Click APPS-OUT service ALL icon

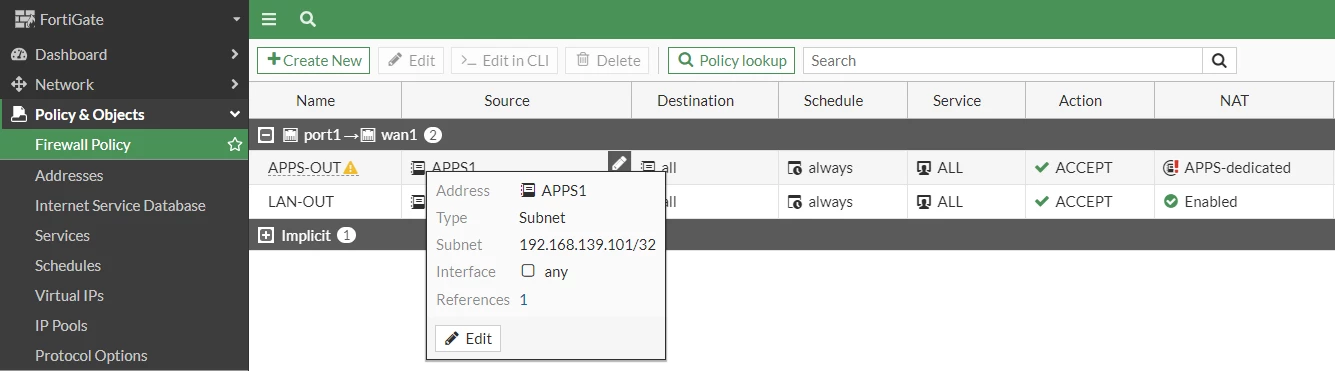(924, 168)
